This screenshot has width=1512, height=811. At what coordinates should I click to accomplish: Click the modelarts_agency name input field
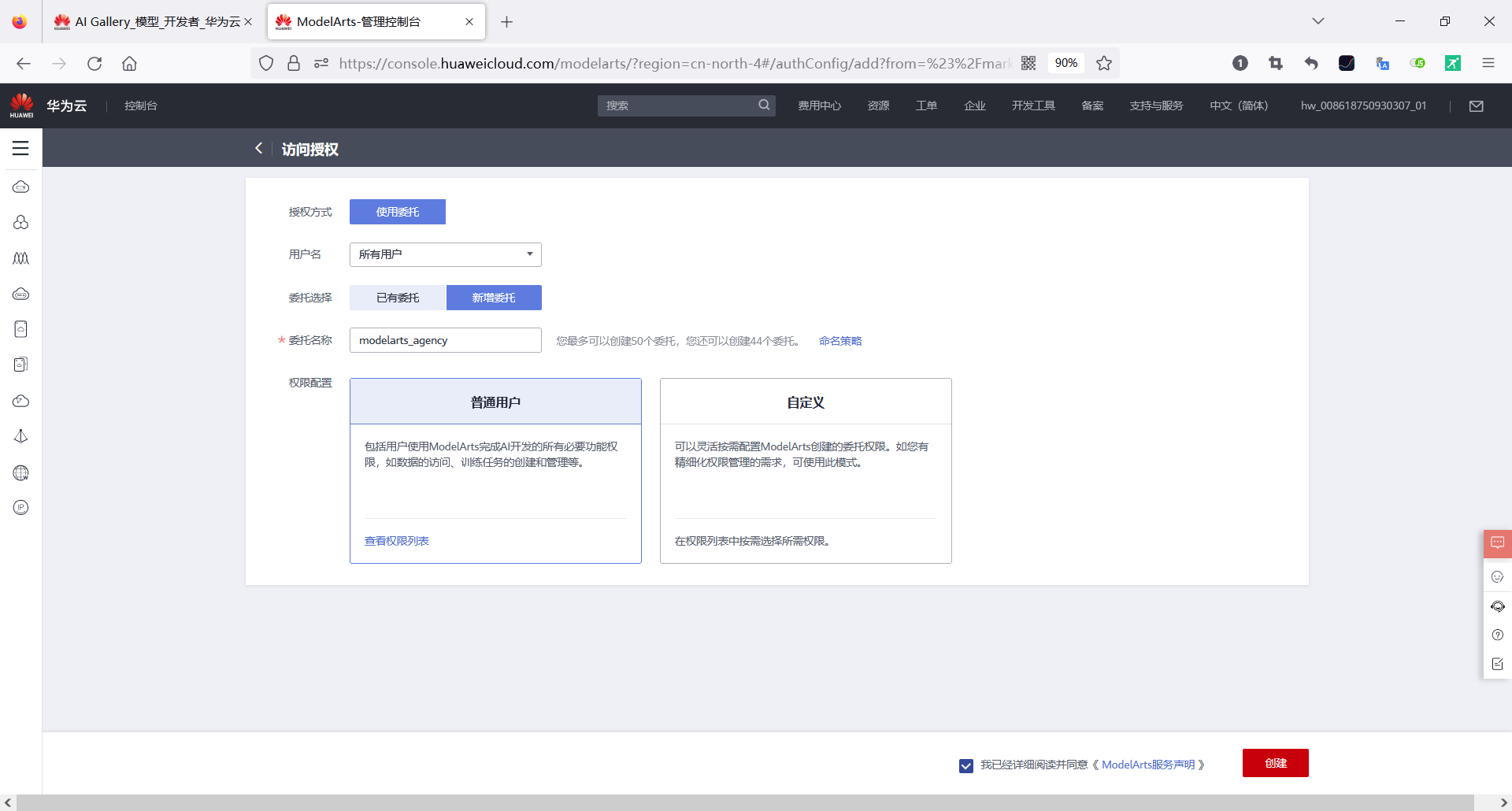pos(446,340)
